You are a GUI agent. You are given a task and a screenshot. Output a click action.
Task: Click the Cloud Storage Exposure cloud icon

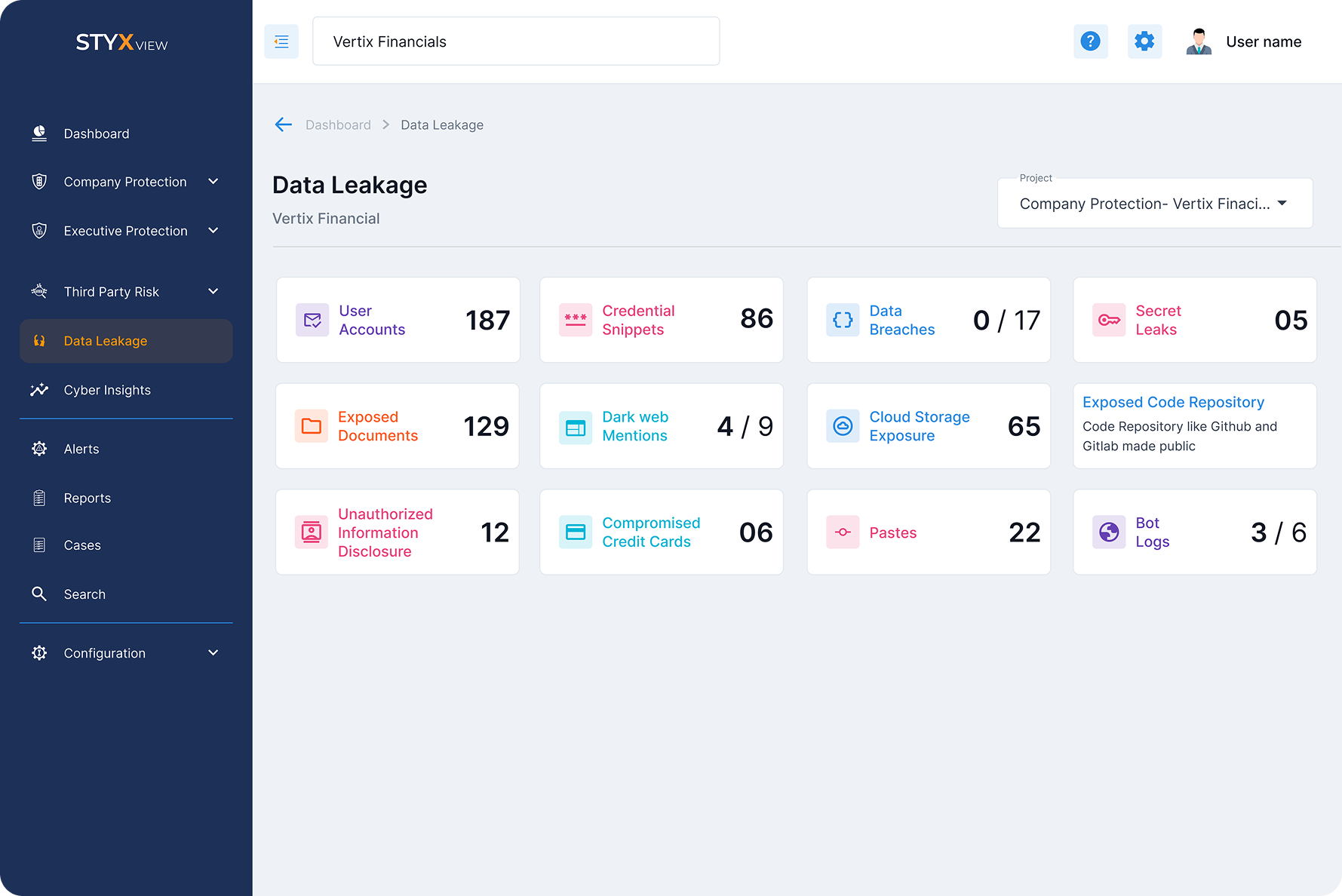[x=843, y=426]
